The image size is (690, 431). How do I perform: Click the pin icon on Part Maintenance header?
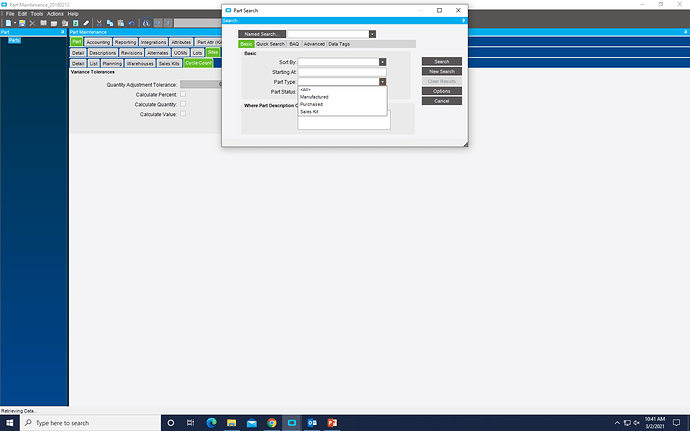tap(686, 32)
